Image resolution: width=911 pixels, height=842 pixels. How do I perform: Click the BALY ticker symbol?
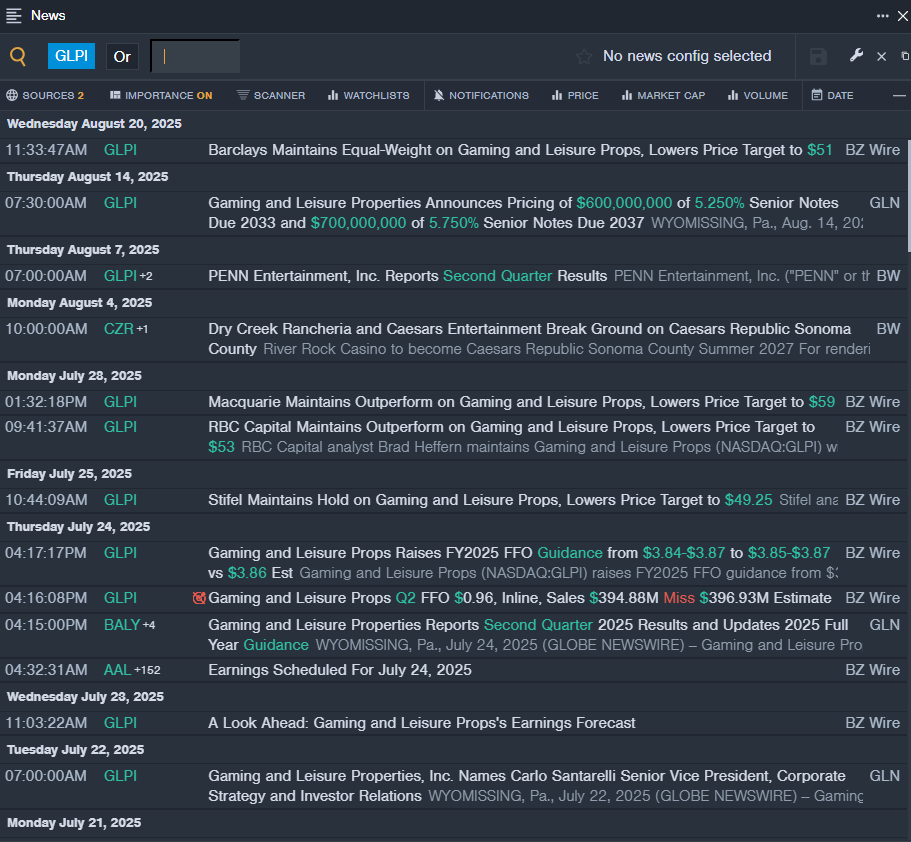click(122, 625)
